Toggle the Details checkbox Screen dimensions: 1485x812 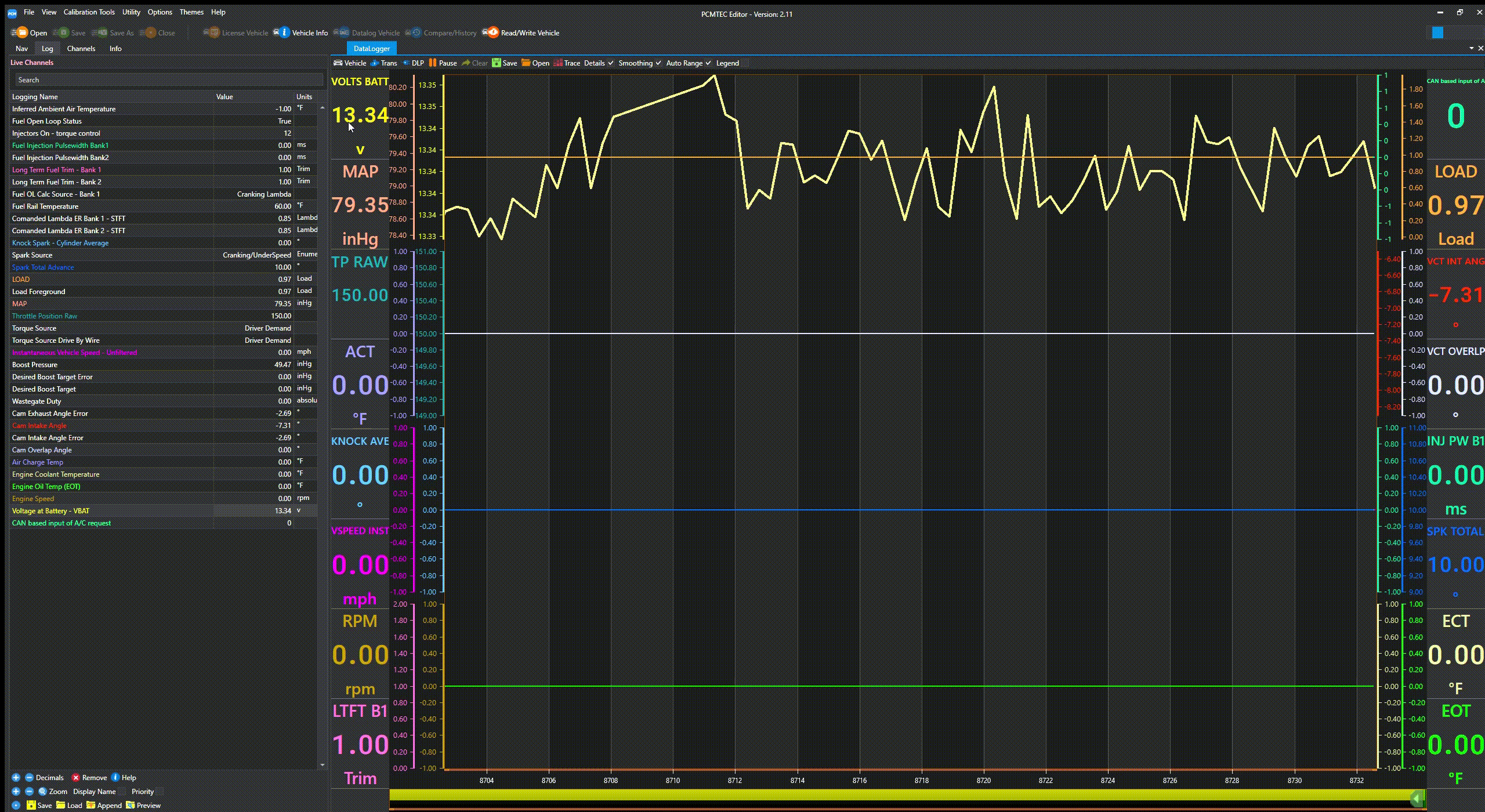point(611,63)
